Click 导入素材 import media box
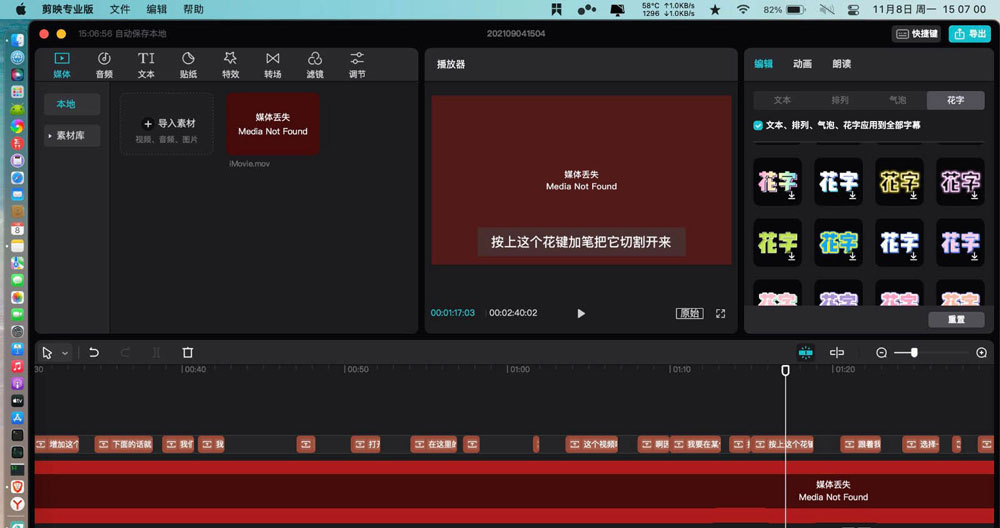Image resolution: width=1000 pixels, height=528 pixels. point(167,124)
